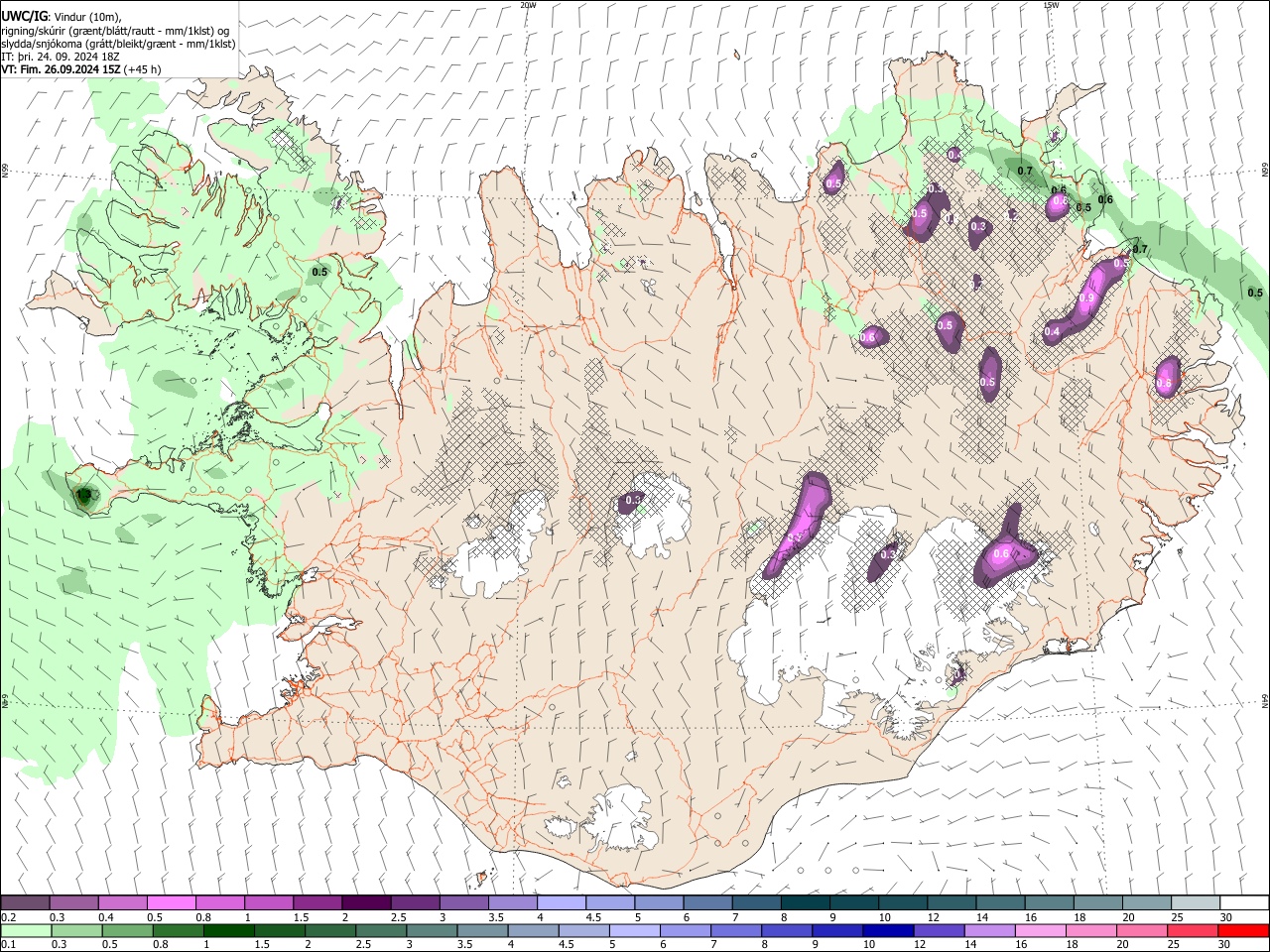
Task: Click the '0.1' label in the rain legend
Action: [x=8, y=945]
